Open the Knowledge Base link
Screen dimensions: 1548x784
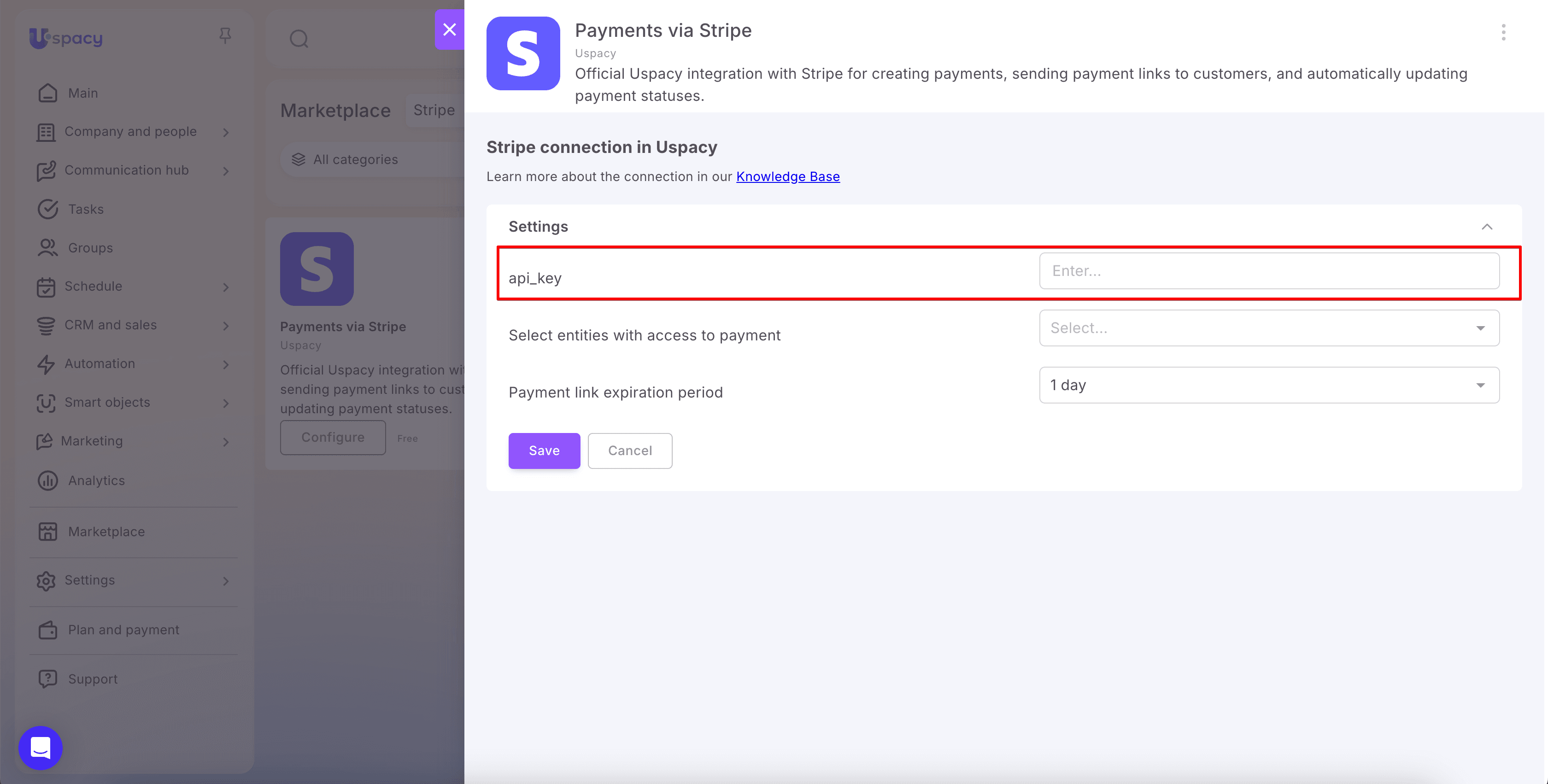pos(788,176)
